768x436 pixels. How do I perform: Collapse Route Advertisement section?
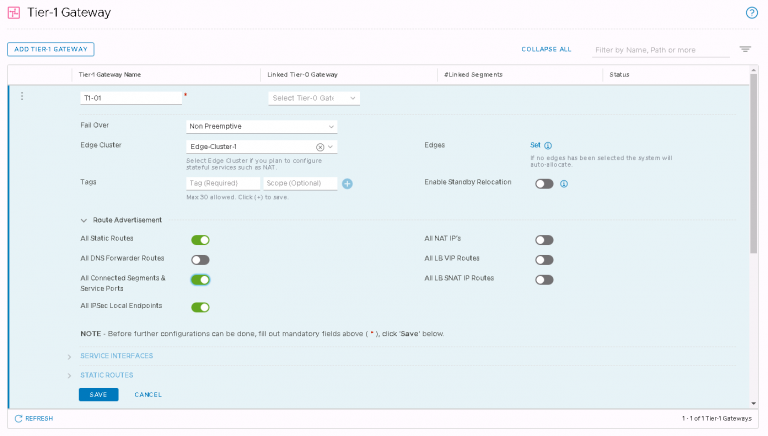[x=84, y=220]
